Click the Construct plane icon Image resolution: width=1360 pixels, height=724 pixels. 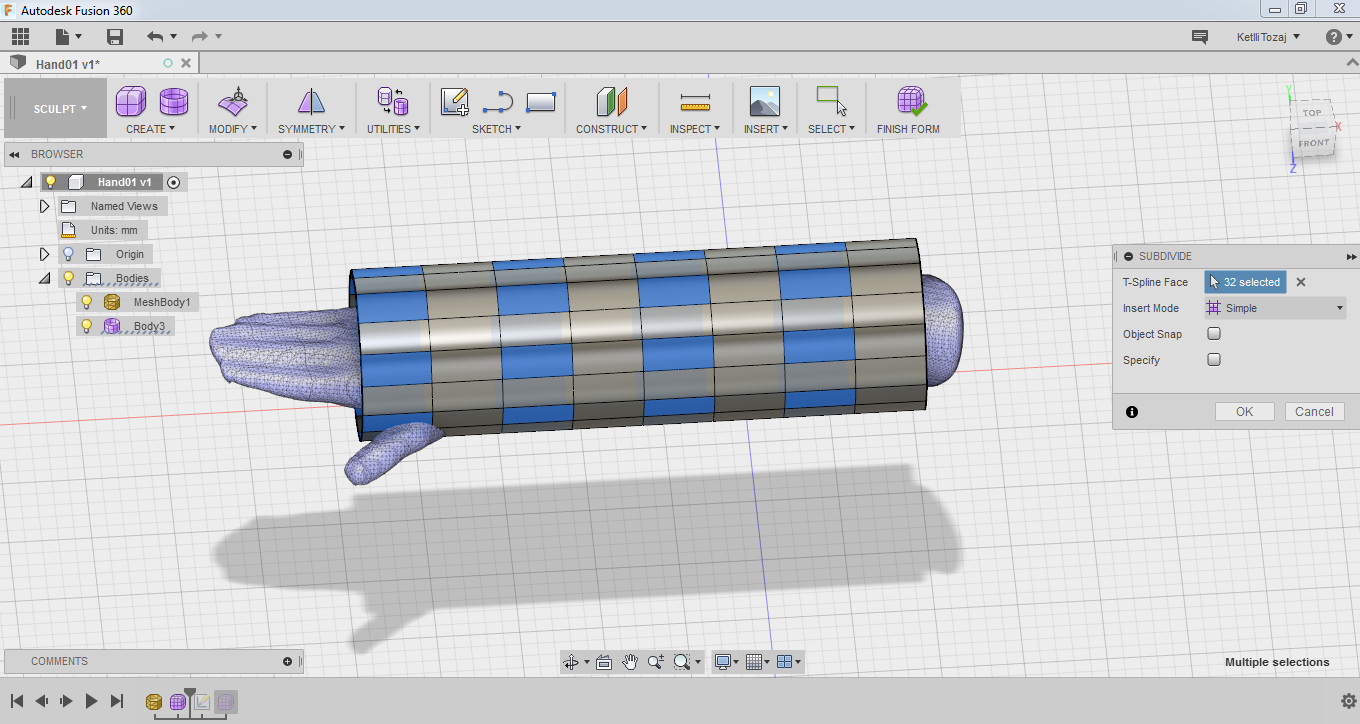coord(611,101)
